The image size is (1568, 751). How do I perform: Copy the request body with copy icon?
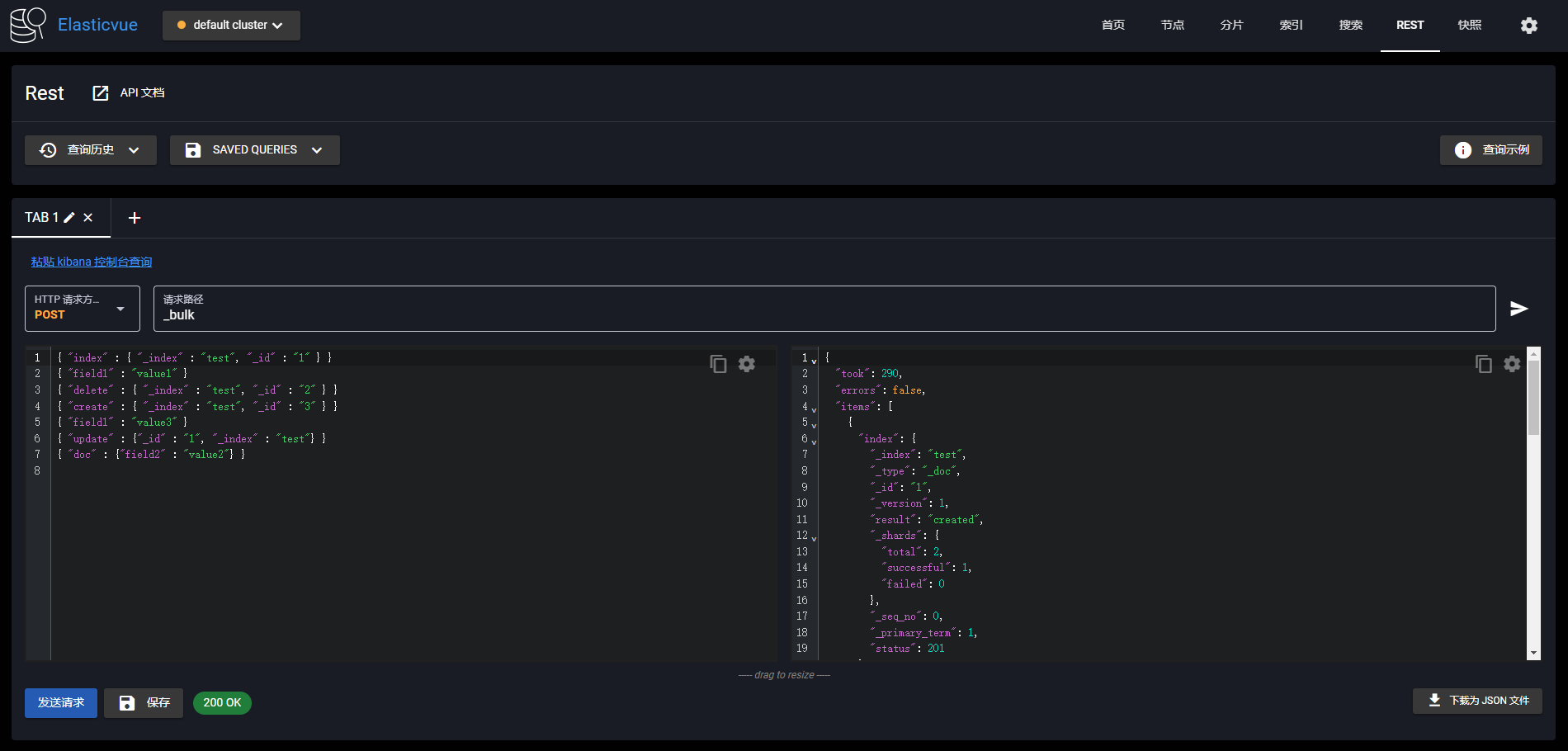(x=718, y=364)
